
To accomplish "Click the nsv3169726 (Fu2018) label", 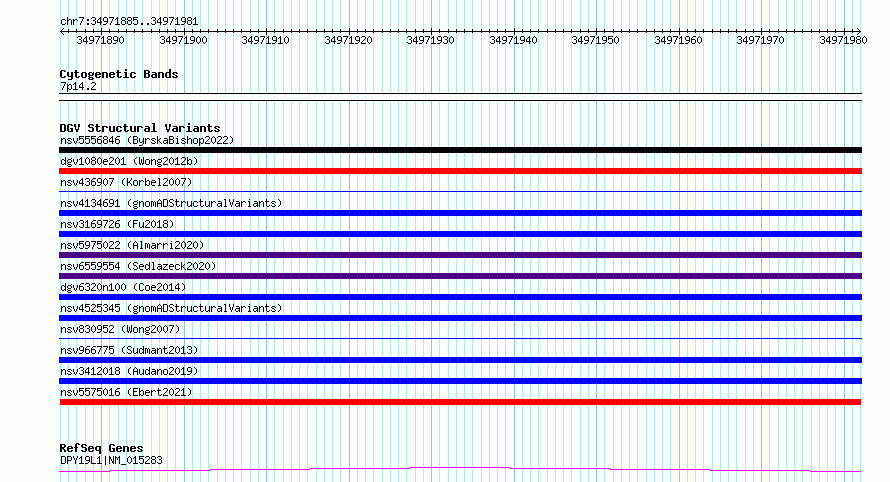I will coord(117,224).
